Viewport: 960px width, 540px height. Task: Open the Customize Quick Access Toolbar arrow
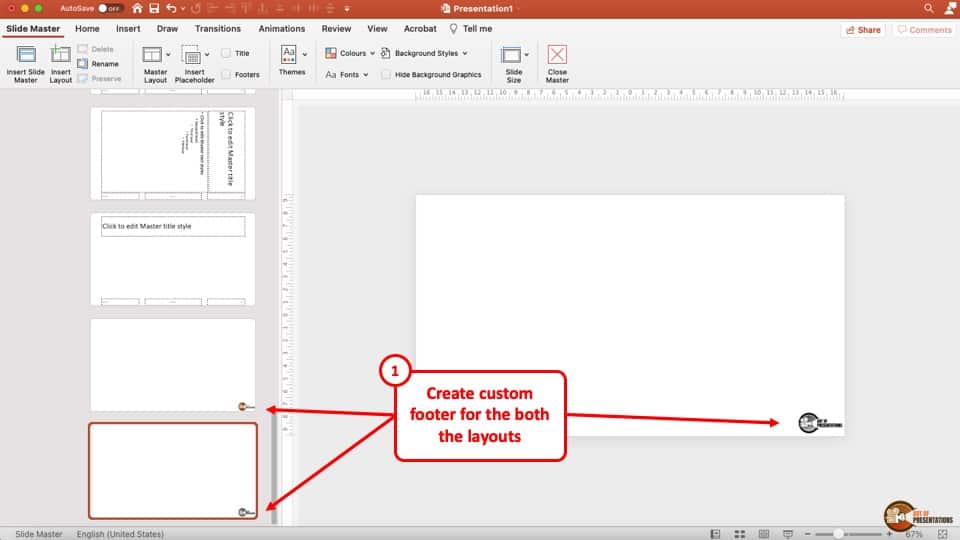coord(347,9)
